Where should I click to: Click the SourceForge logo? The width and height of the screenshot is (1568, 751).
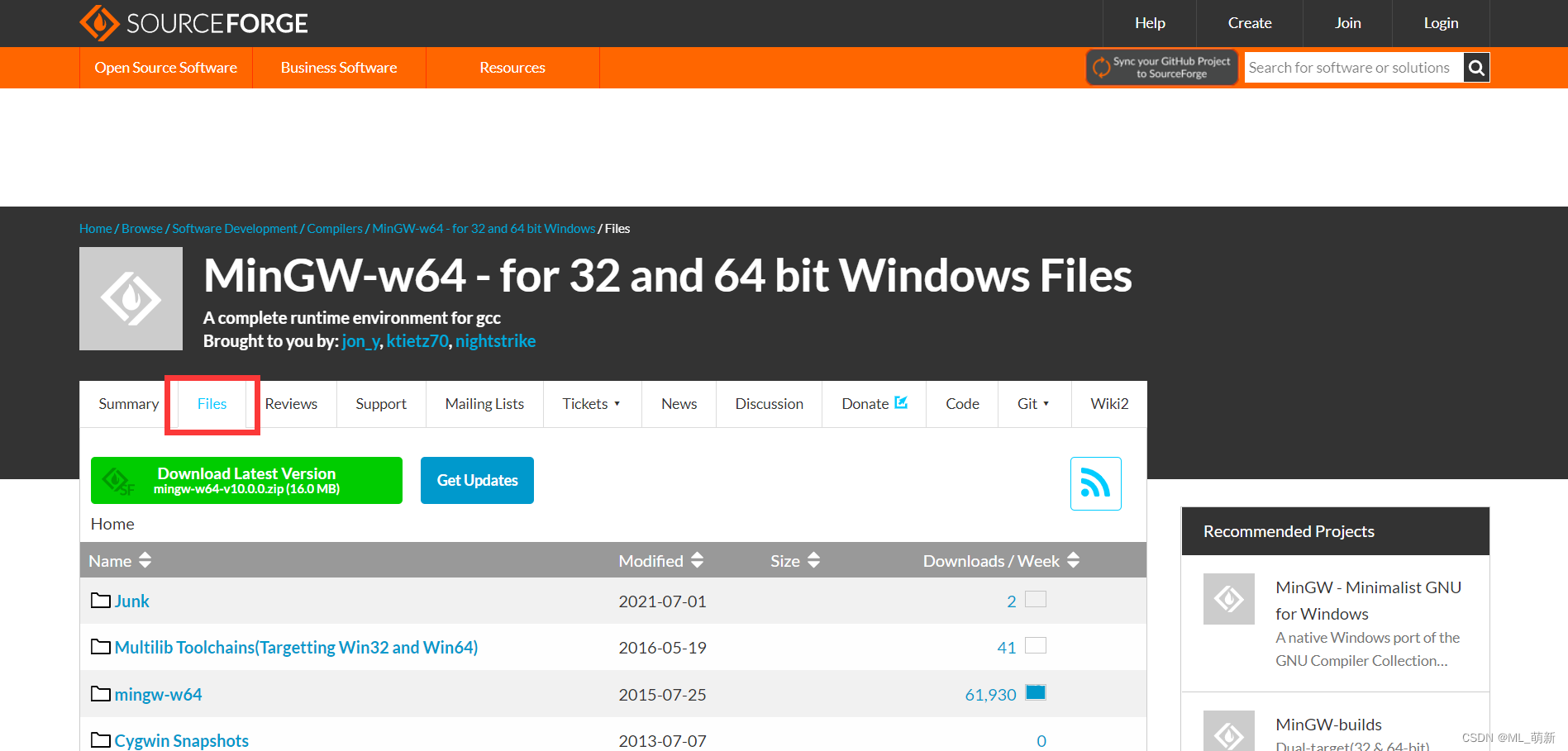193,23
